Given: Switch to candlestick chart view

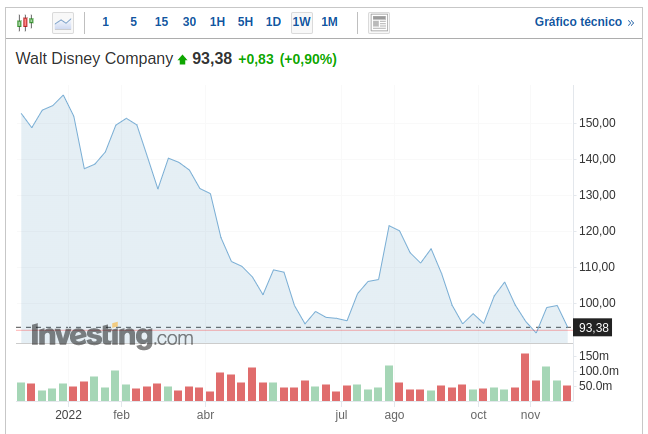Looking at the screenshot, I should click(x=25, y=22).
